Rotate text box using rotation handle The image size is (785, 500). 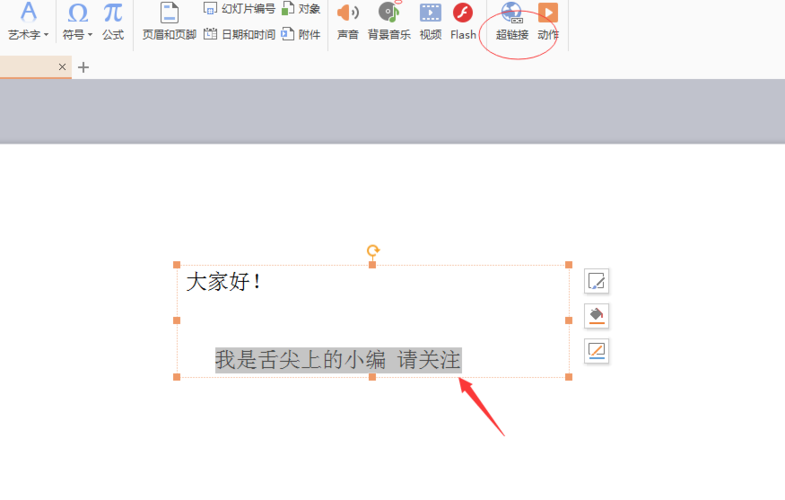tap(373, 250)
